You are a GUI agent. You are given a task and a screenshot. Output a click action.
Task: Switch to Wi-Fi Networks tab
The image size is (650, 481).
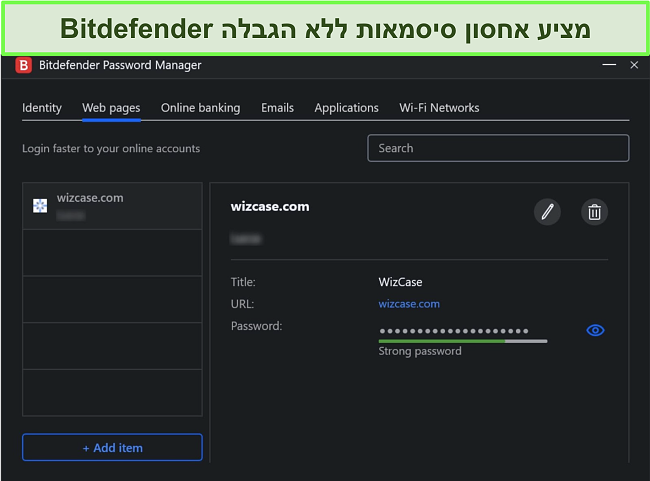(x=439, y=108)
